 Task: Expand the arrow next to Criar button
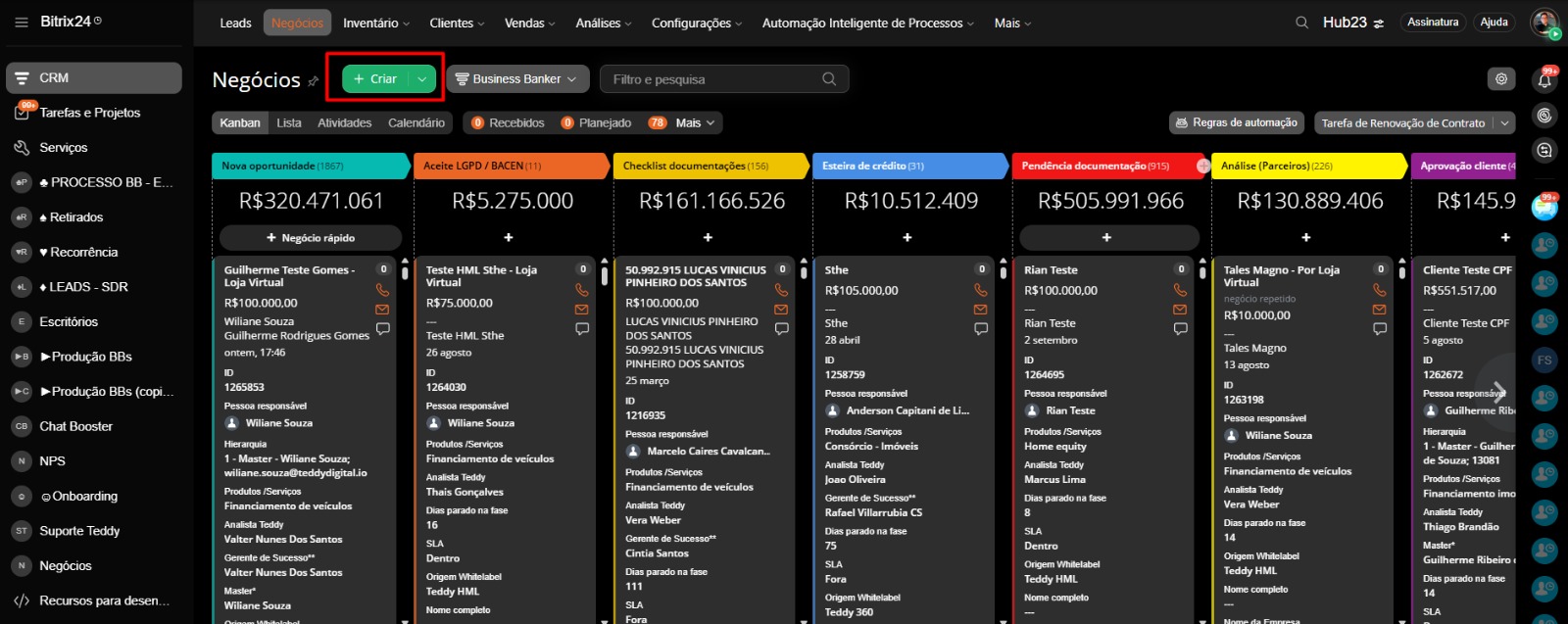pos(421,79)
